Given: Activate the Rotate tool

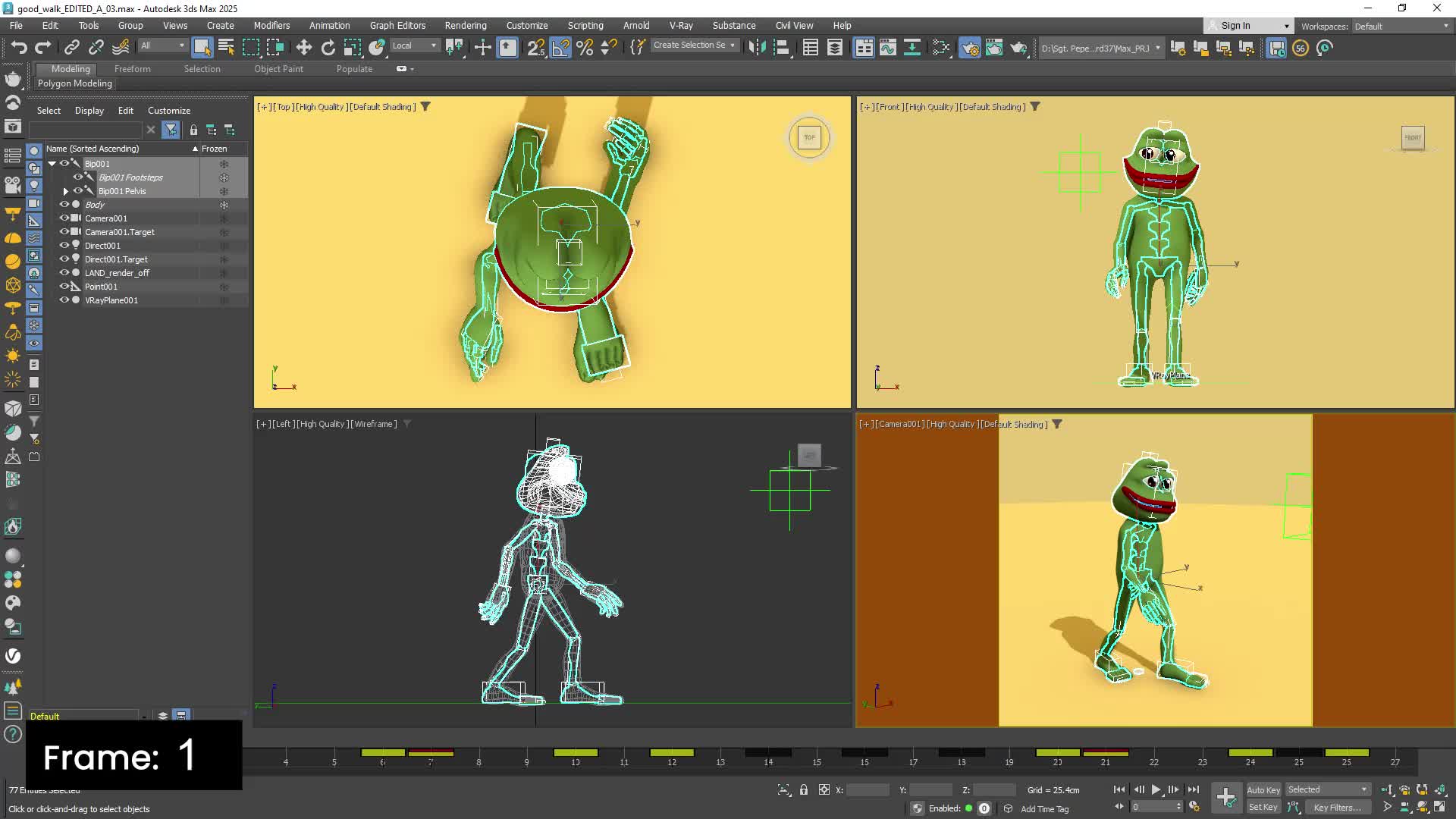Looking at the screenshot, I should click(328, 48).
